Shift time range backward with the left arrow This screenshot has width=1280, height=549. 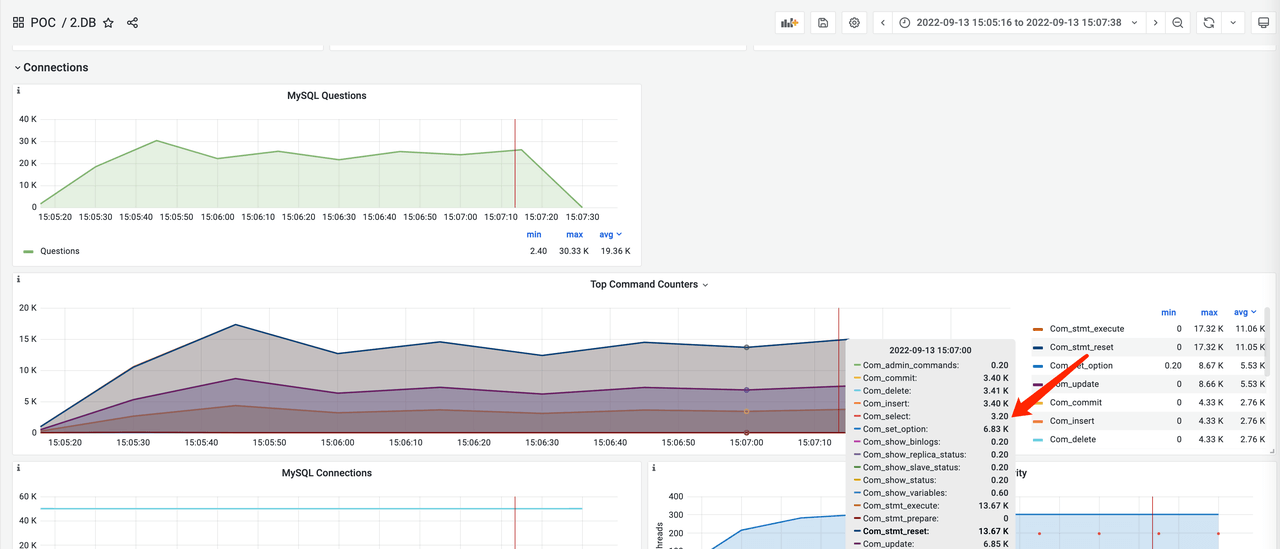[883, 22]
